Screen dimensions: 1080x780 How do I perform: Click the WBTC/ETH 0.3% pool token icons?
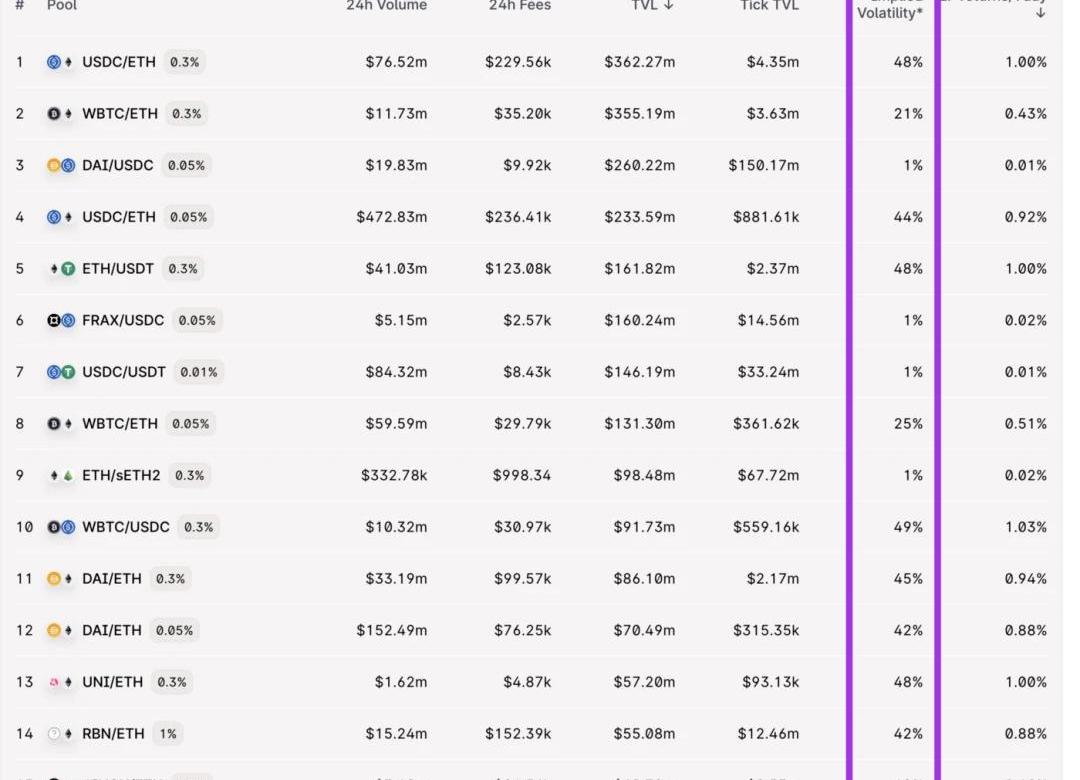[x=61, y=114]
